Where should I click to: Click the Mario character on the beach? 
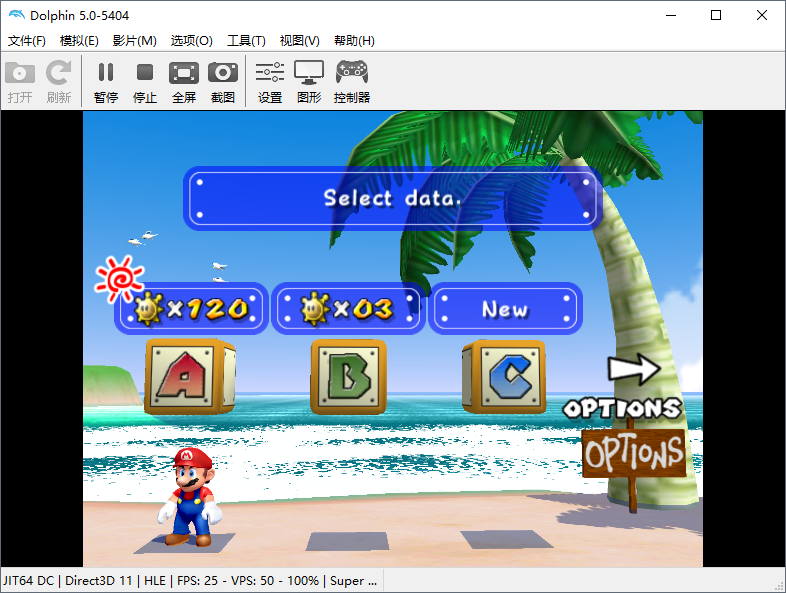point(190,496)
